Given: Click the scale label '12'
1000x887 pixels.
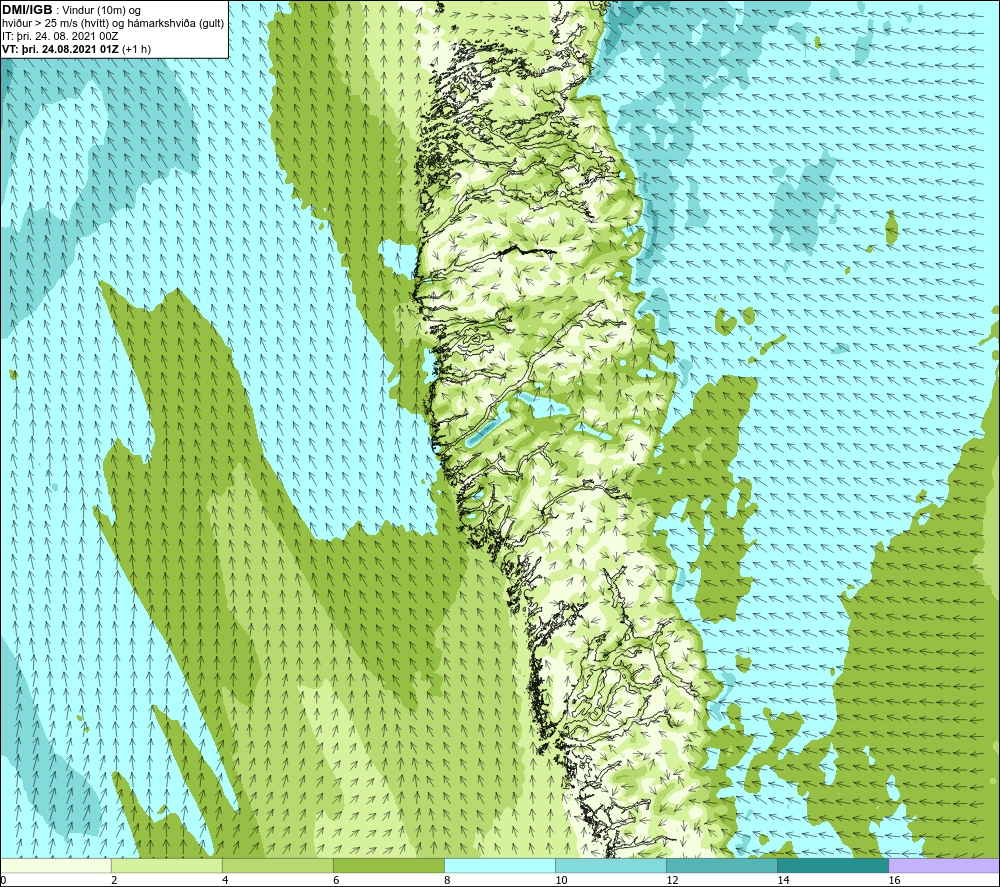Looking at the screenshot, I should (672, 880).
